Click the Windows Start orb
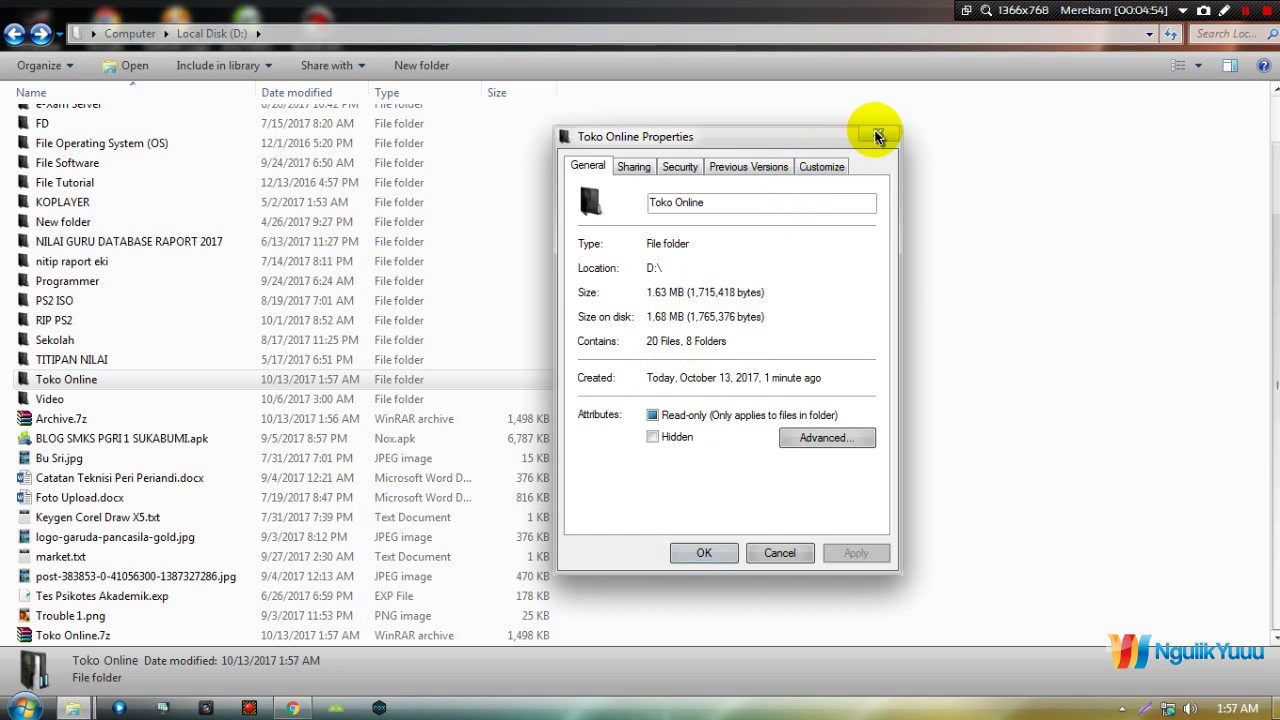The width and height of the screenshot is (1280, 720). [25, 708]
